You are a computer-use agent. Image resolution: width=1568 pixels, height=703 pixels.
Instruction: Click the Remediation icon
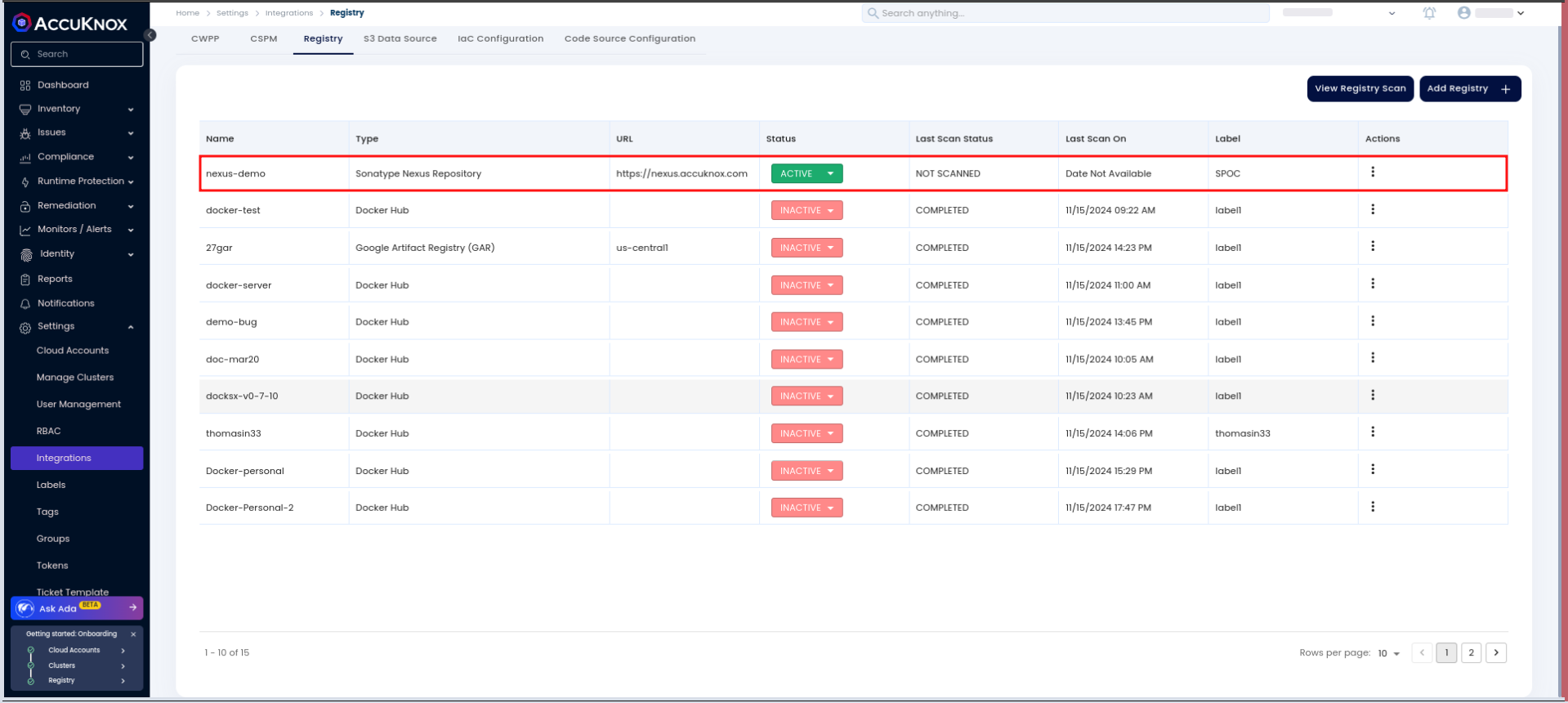tap(25, 206)
